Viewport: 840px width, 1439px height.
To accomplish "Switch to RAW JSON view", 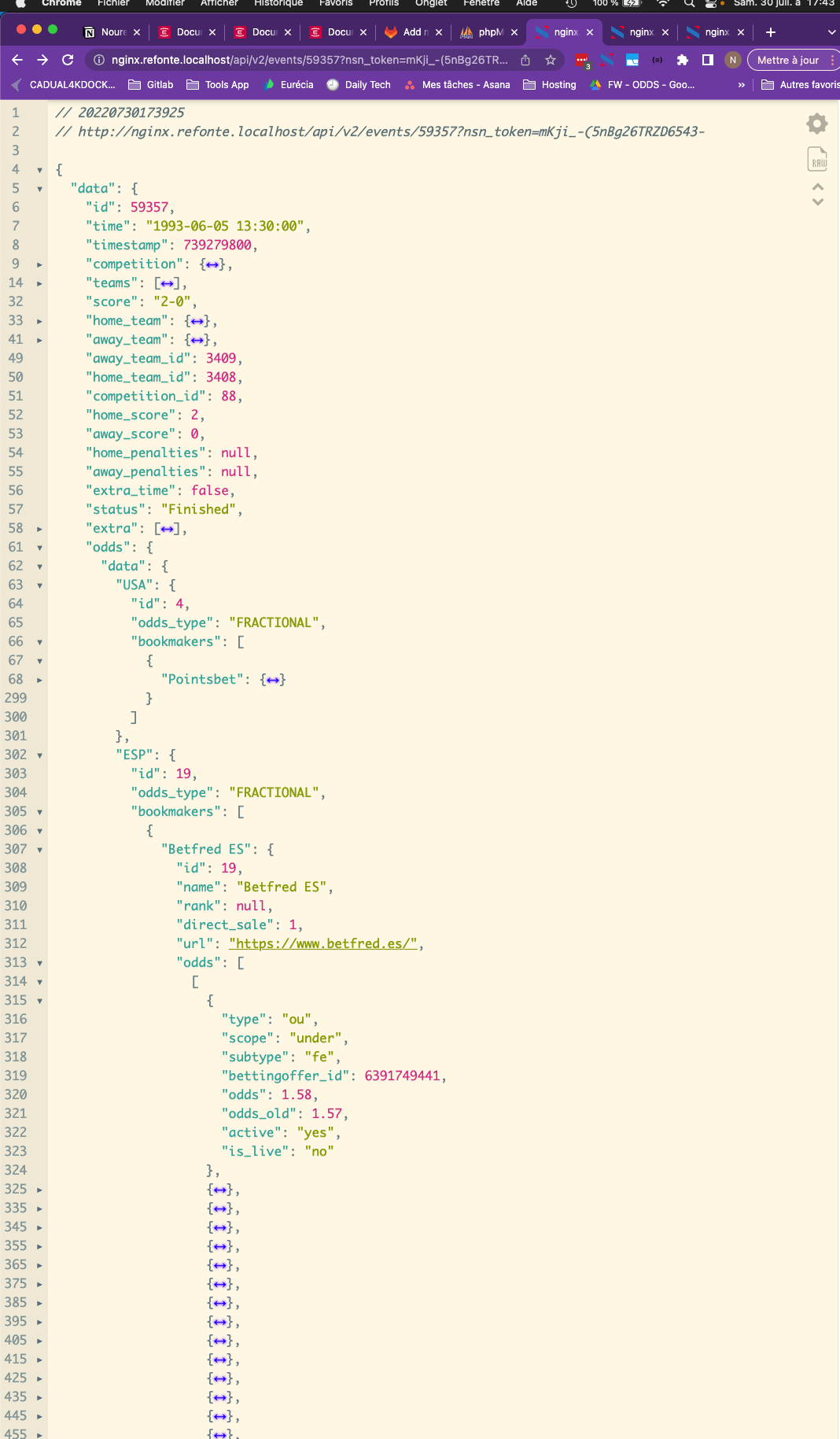I will [817, 160].
